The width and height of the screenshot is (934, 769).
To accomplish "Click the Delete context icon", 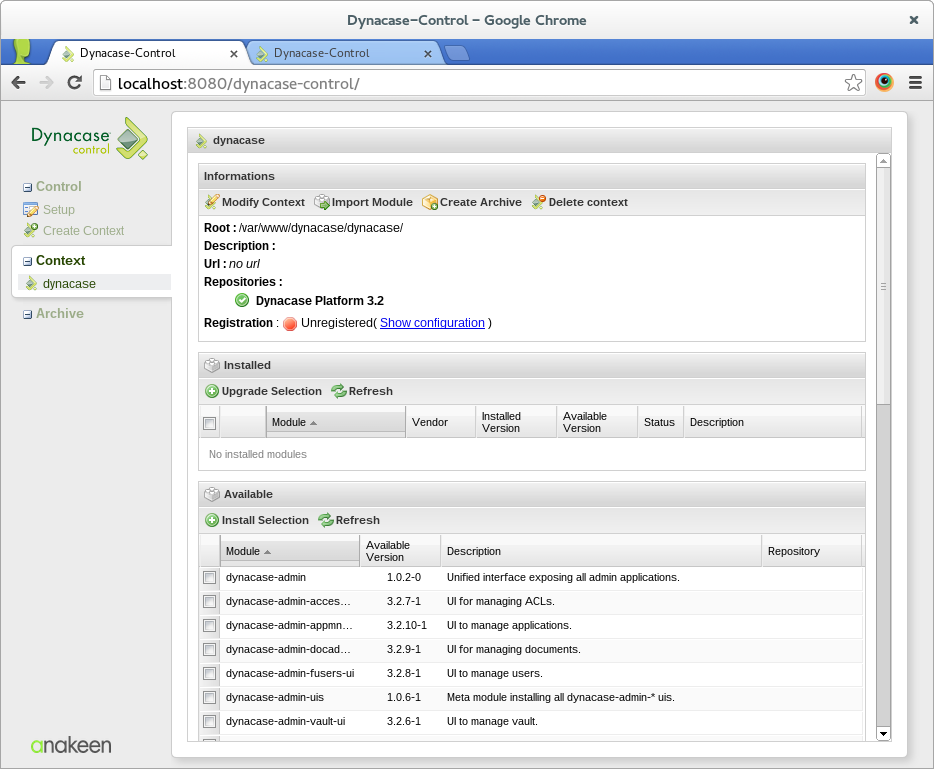I will pos(538,202).
